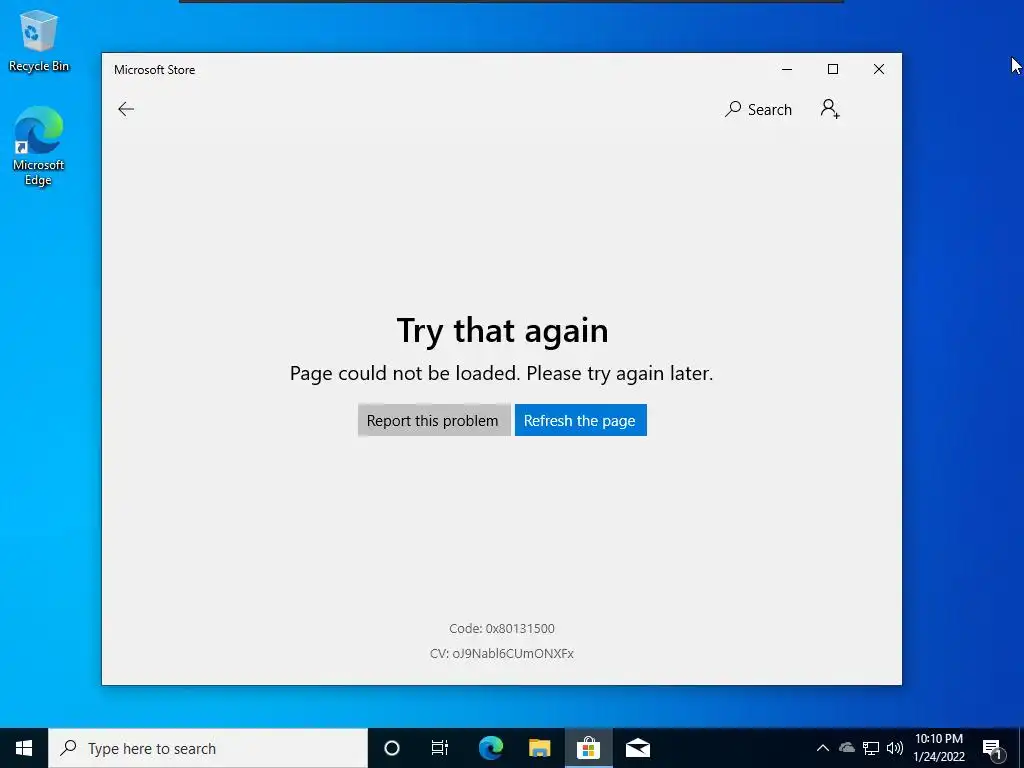Click the Microsoft Store window title text
The height and width of the screenshot is (768, 1024).
coord(154,70)
